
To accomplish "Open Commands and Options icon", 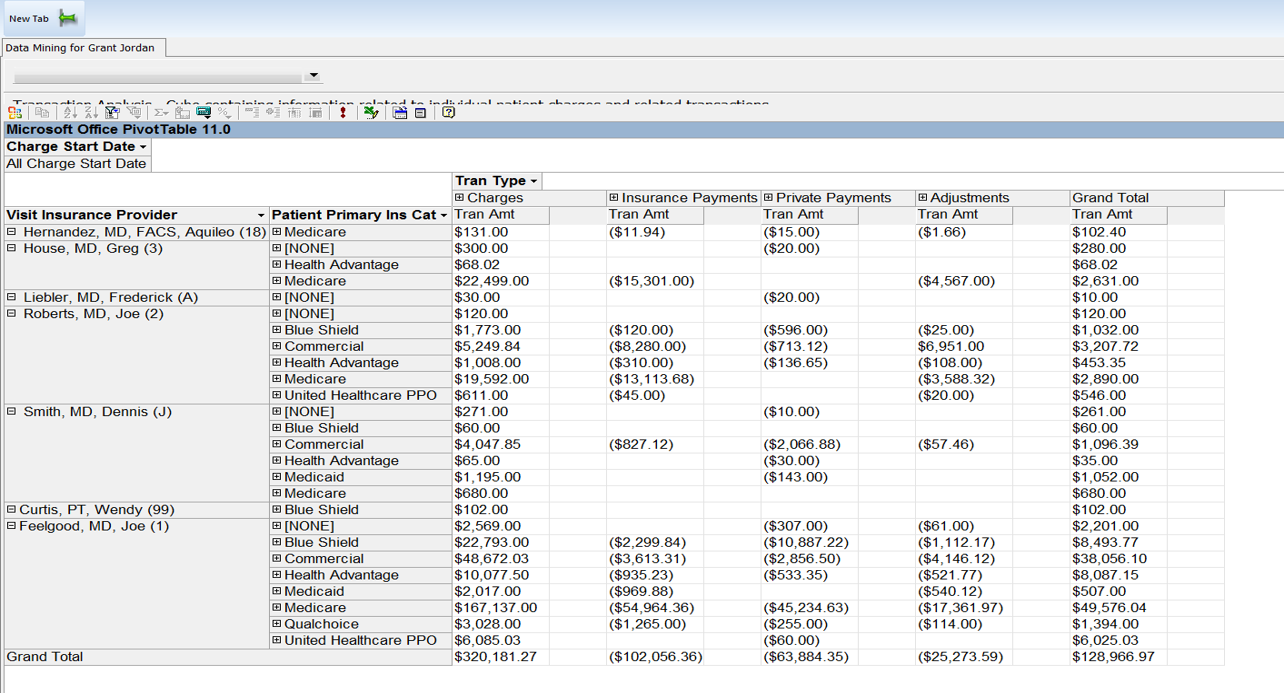I will pos(400,113).
